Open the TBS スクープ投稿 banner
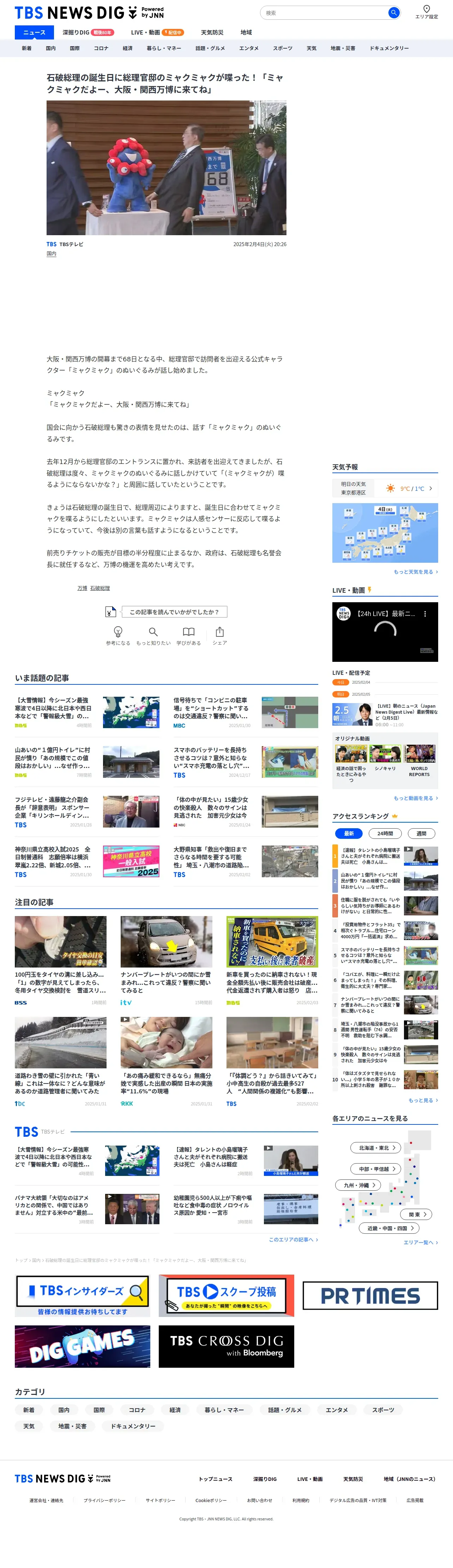Viewport: 453px width, 1568px height. click(226, 1296)
